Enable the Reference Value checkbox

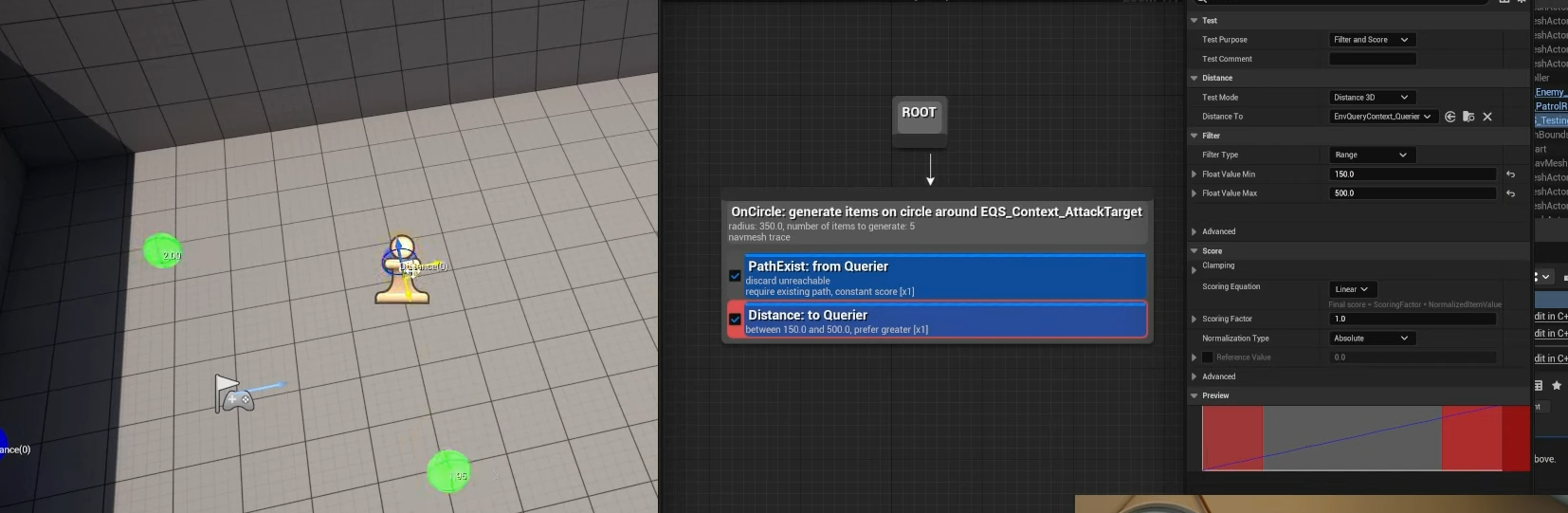pos(1208,357)
